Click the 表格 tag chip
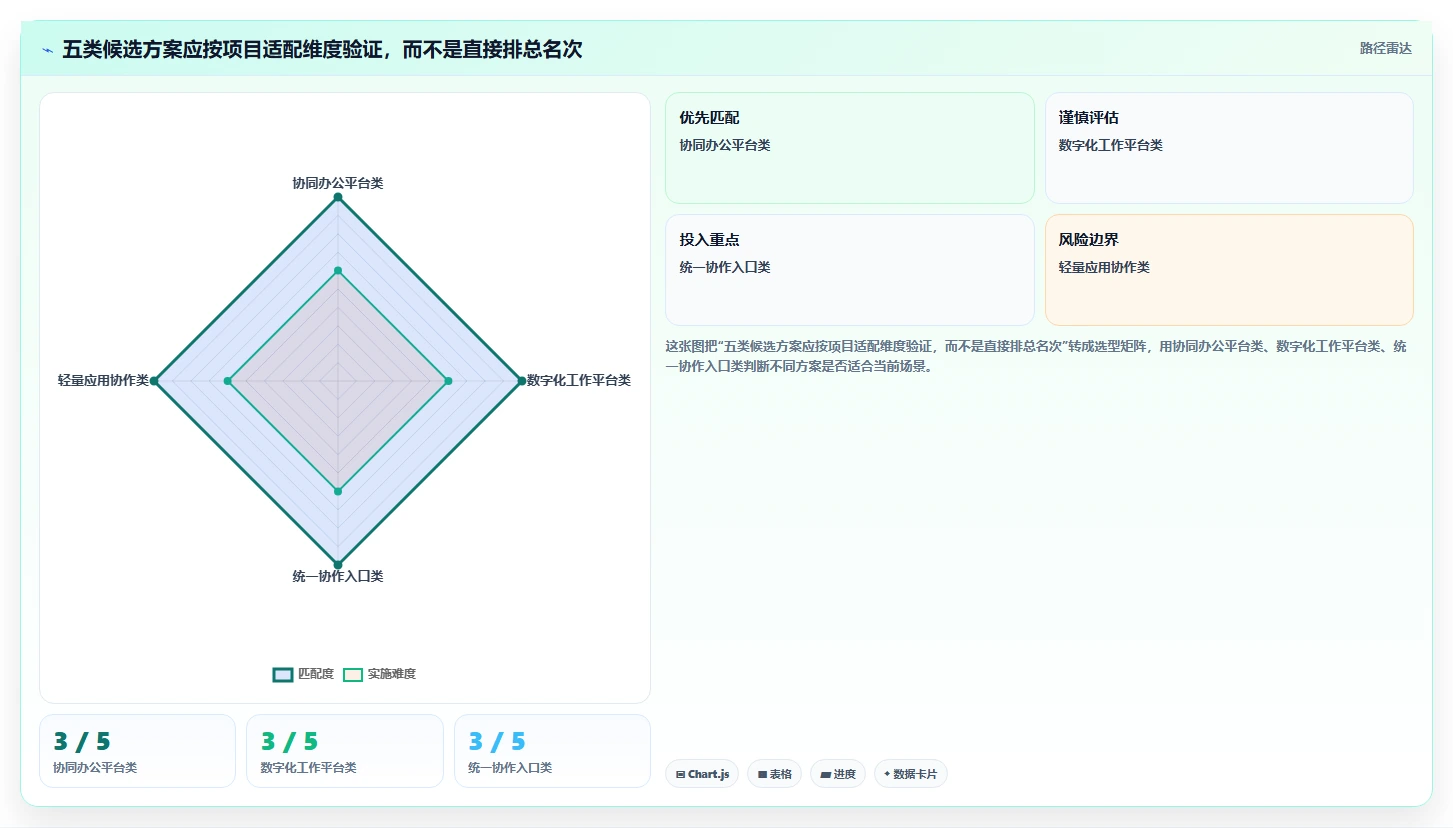1453x828 pixels. point(774,774)
